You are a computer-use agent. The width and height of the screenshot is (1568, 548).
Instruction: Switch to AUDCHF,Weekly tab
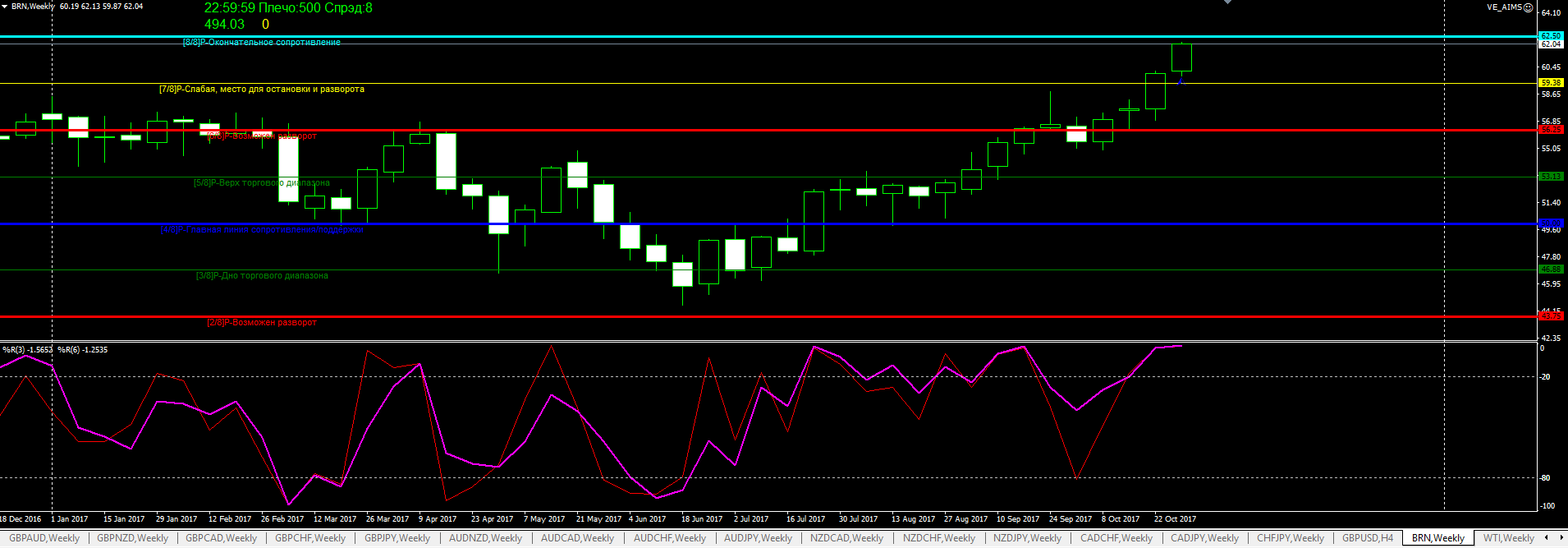pos(670,538)
